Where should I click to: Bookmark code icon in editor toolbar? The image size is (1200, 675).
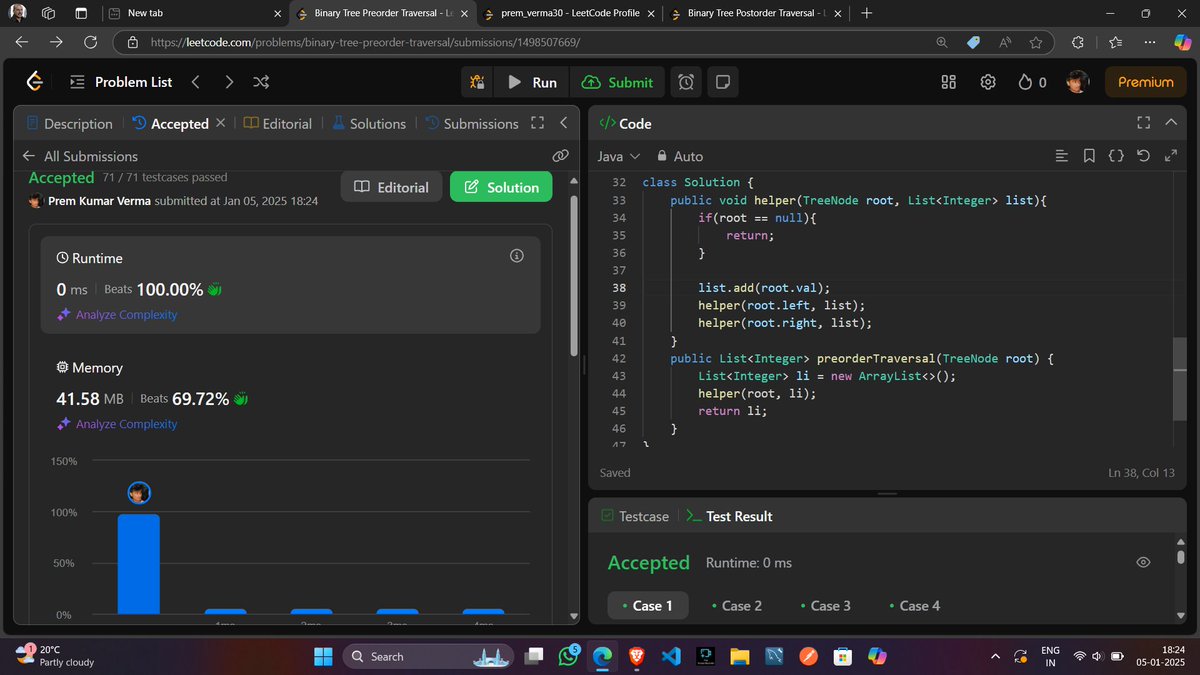tap(1089, 156)
